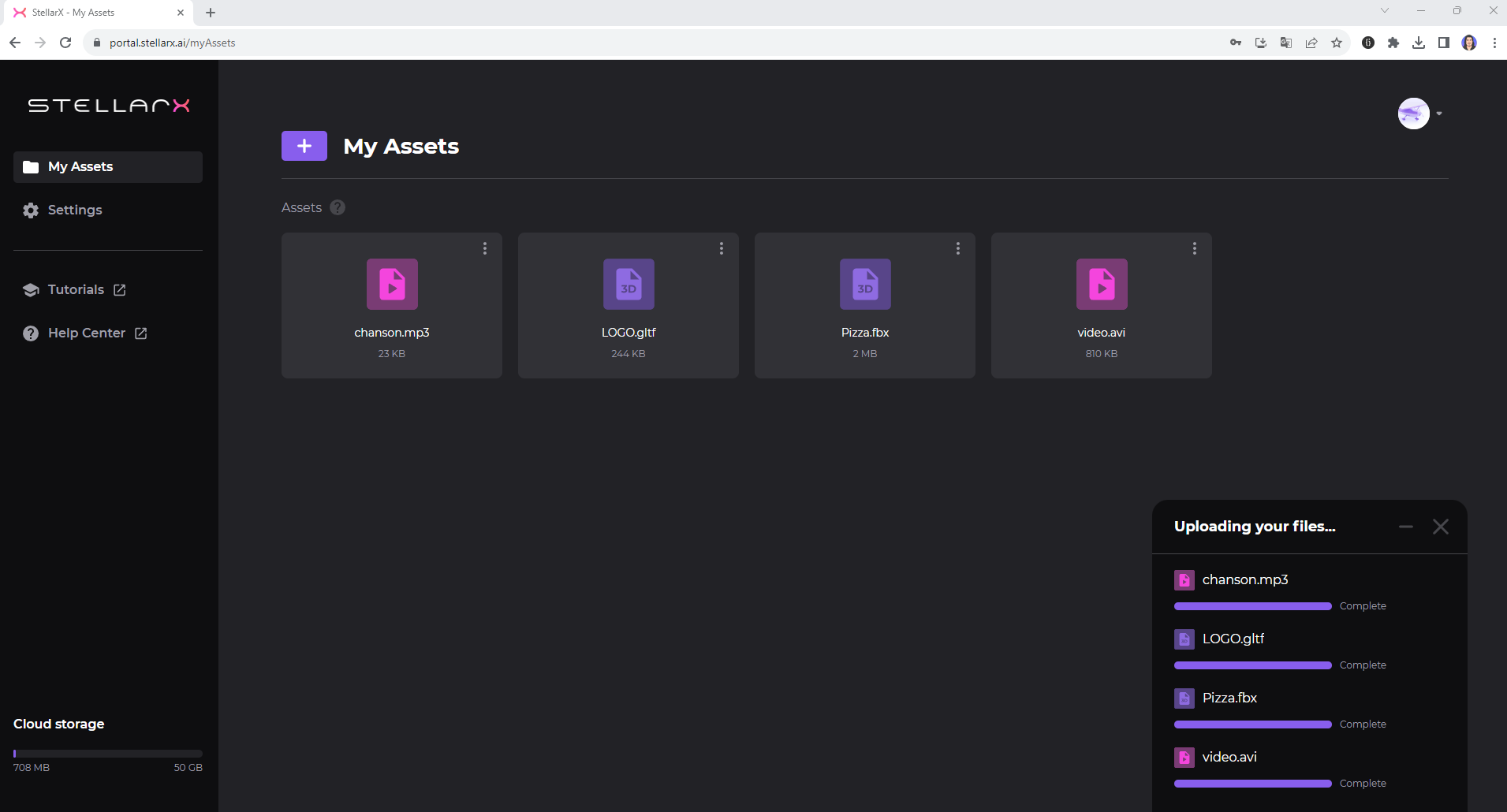Open the LOGO.gltf options menu
Image resolution: width=1507 pixels, height=812 pixels.
721,248
